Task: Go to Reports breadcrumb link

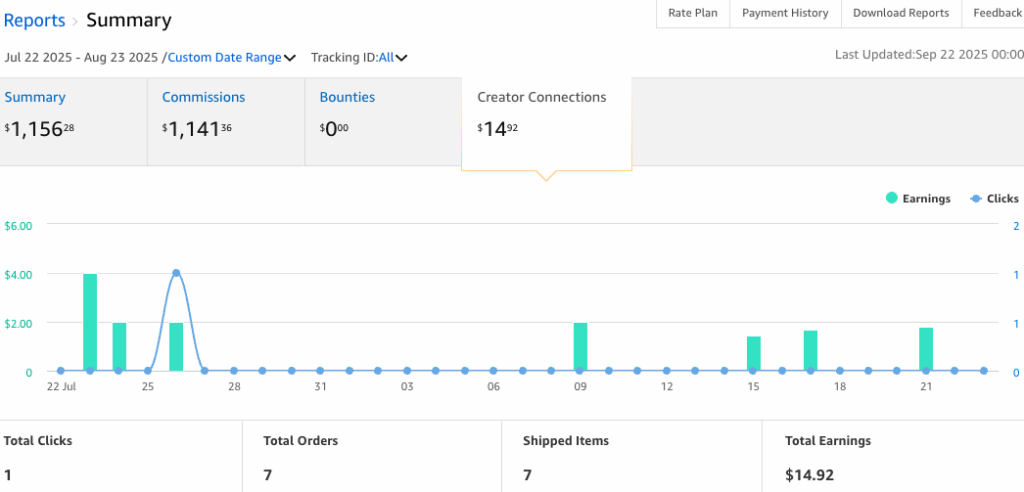Action: (35, 20)
